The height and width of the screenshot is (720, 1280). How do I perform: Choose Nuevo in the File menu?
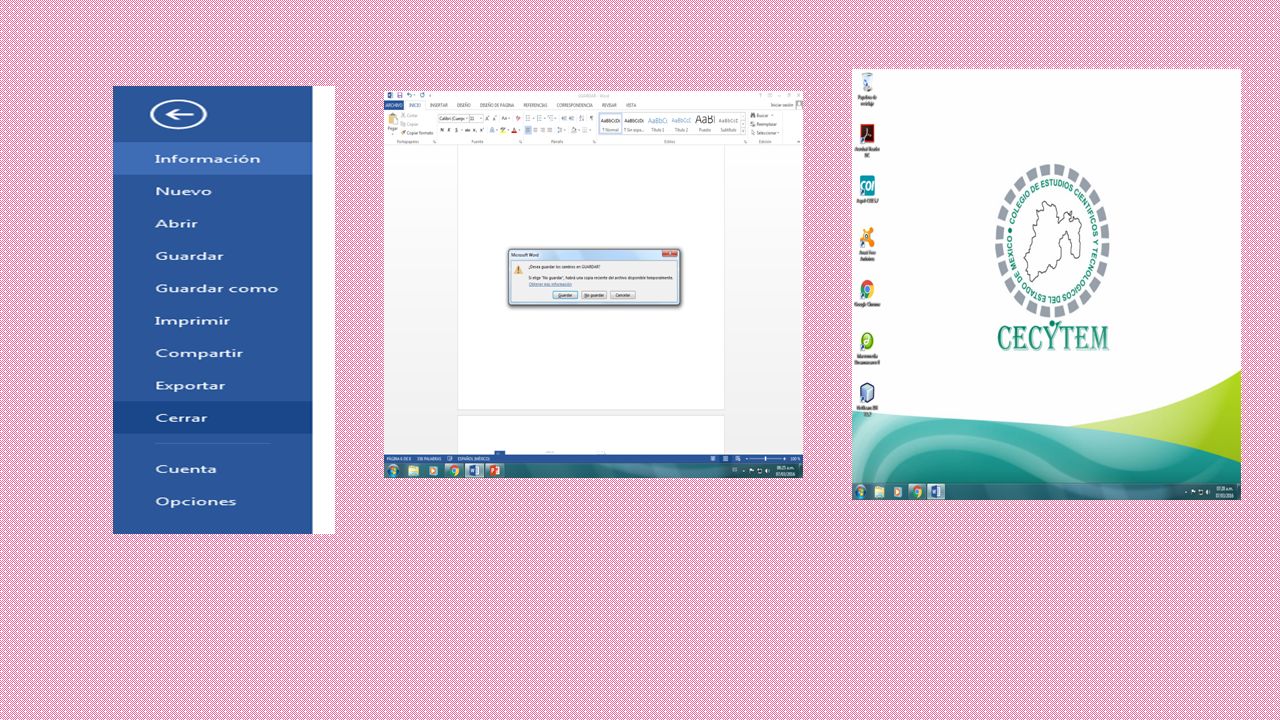click(212, 191)
